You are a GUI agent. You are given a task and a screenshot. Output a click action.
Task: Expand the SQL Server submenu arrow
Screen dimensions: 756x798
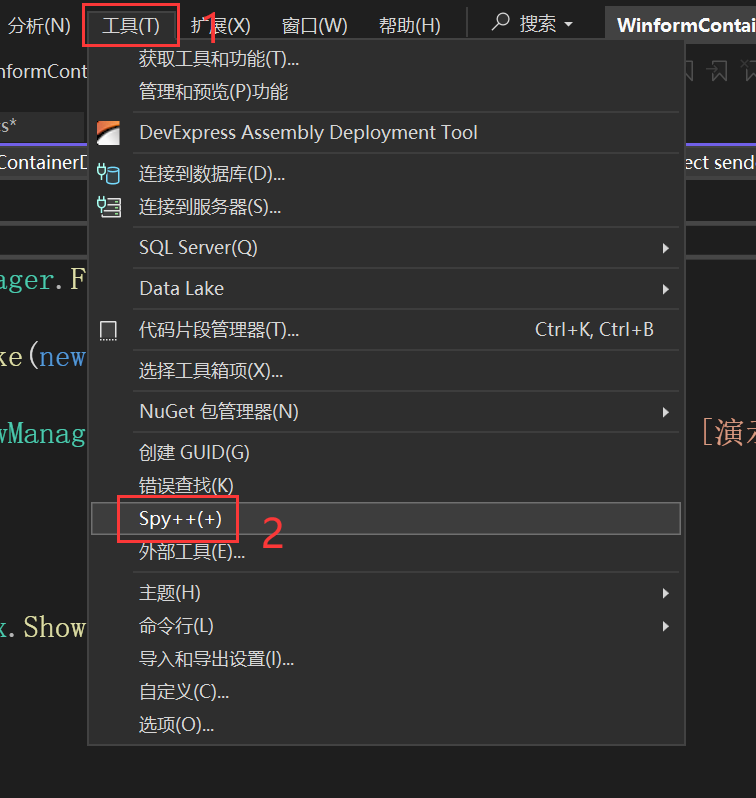[665, 248]
